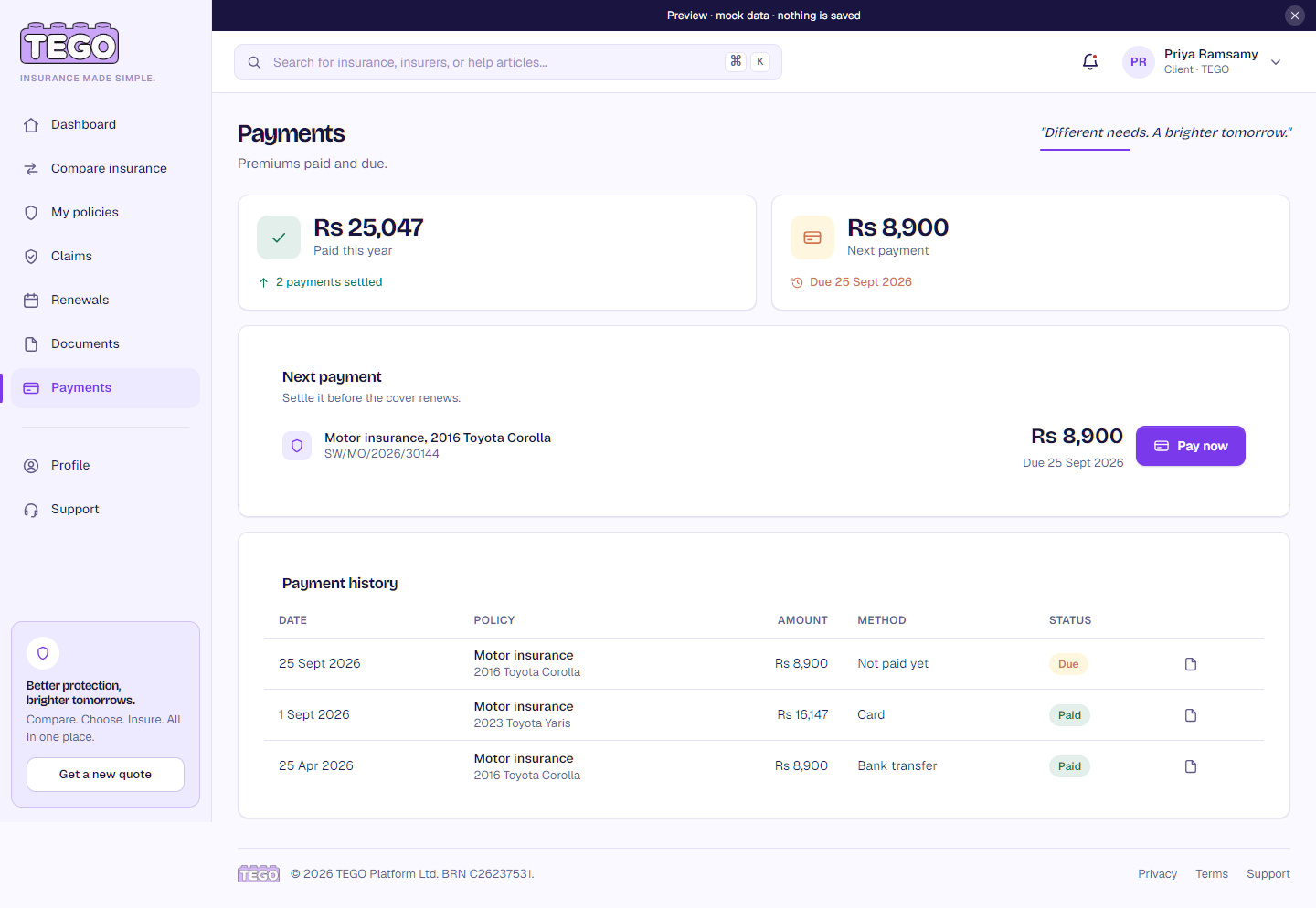Click the Paid badge for 25 Apr 2026

click(x=1069, y=766)
